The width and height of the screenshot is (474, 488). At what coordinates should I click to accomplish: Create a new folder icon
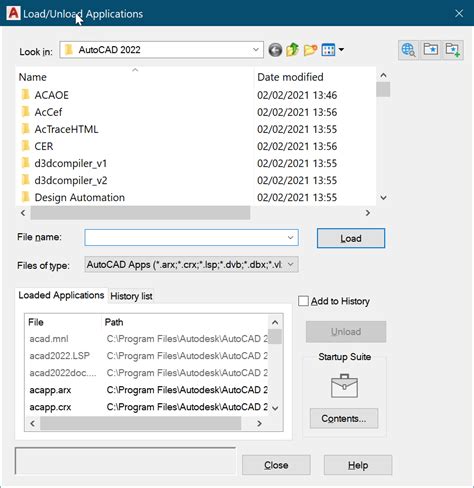310,50
